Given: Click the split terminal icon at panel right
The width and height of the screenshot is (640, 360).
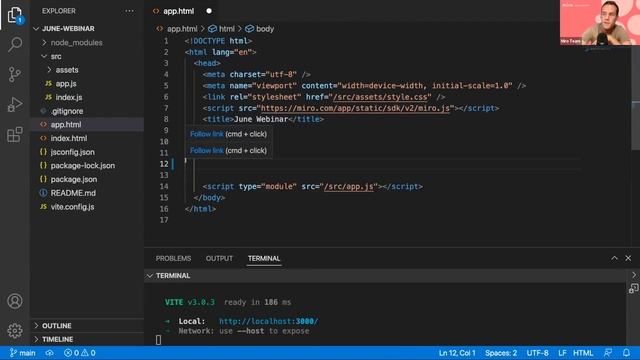Looking at the screenshot, I should (x=633, y=289).
